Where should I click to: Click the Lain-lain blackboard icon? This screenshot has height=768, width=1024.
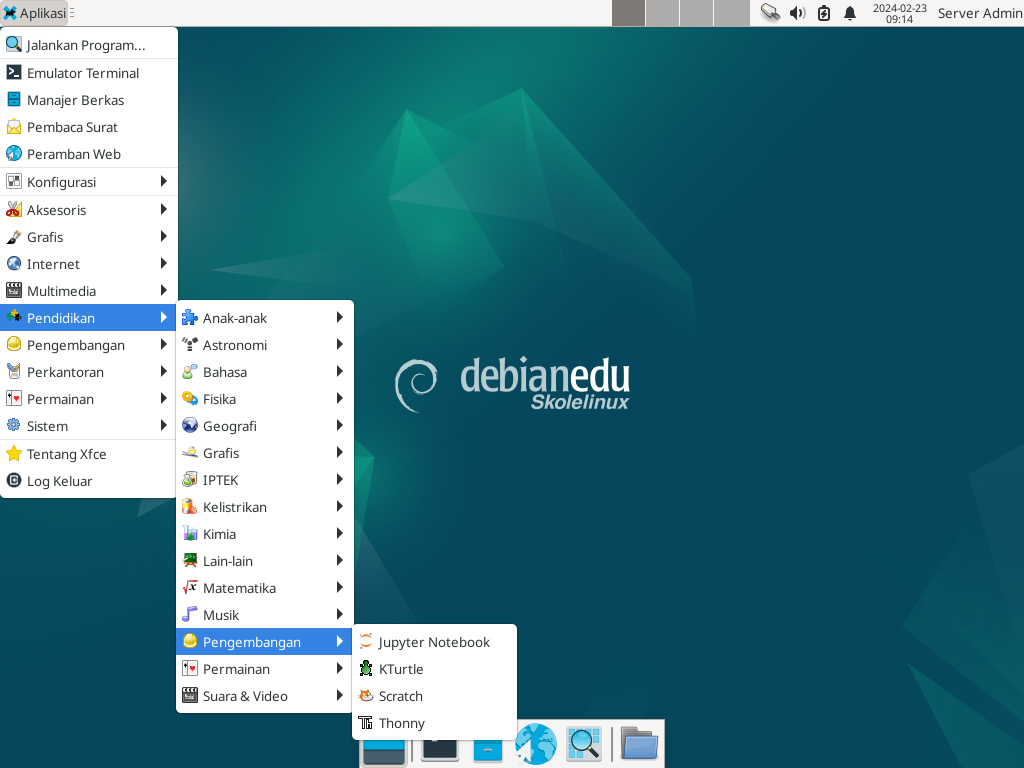pos(190,560)
